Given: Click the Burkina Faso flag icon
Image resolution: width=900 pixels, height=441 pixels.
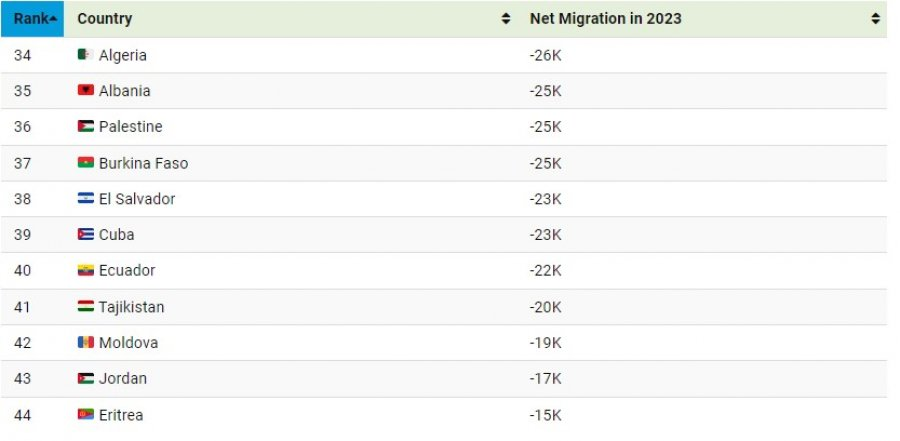Looking at the screenshot, I should [86, 163].
